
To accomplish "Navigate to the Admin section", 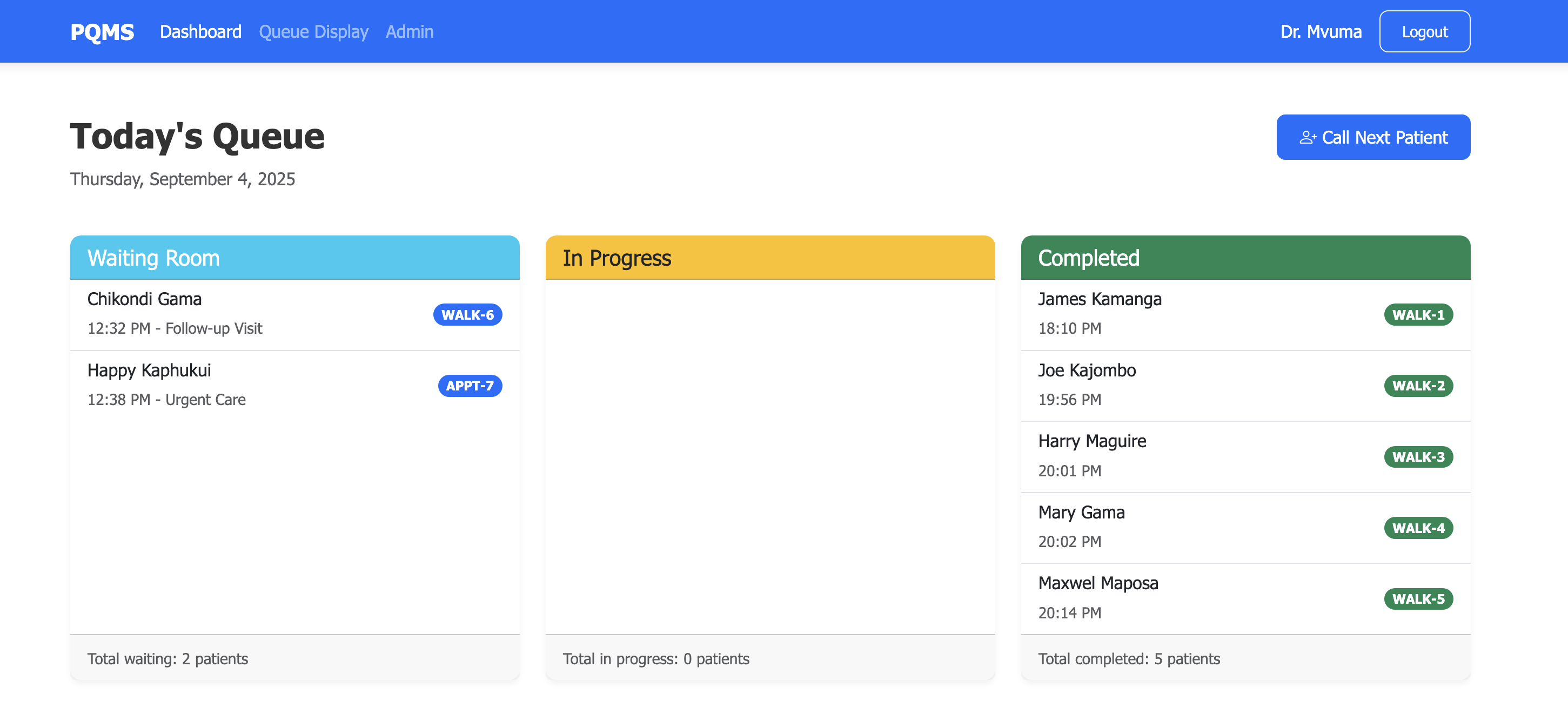I will [409, 31].
